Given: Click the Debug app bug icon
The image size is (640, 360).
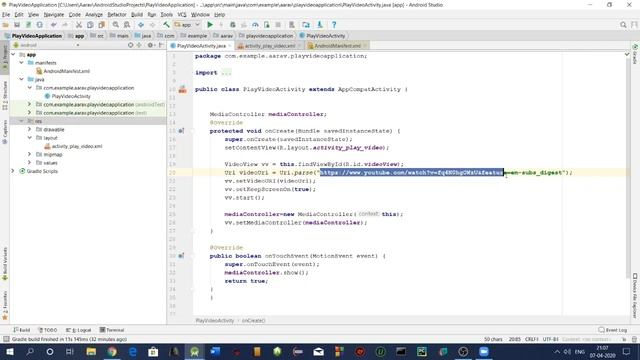Looking at the screenshot, I should [233, 25].
